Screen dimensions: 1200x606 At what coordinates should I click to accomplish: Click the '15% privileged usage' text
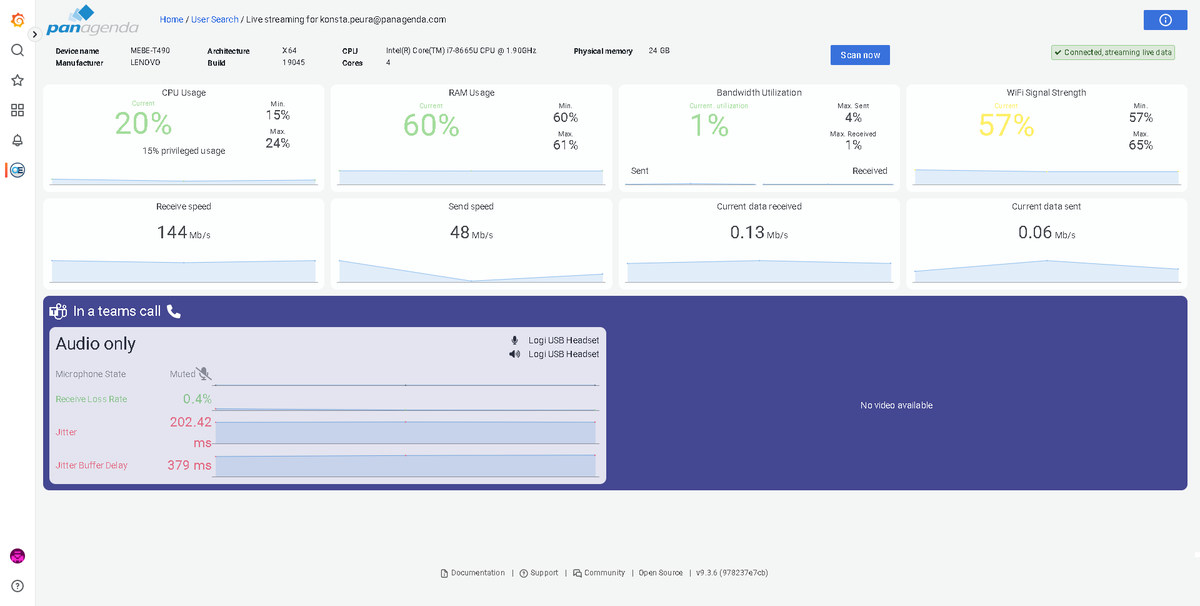point(184,151)
